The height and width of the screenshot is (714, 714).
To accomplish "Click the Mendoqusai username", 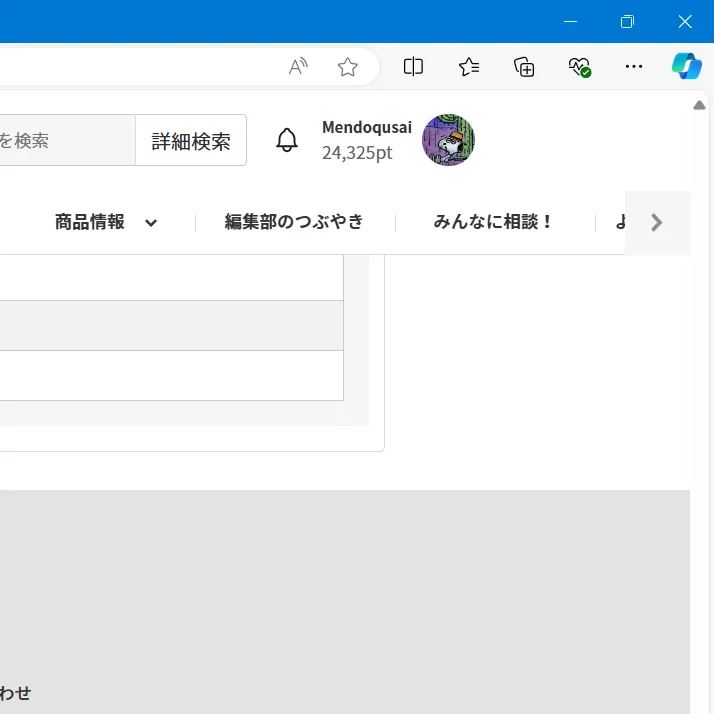I will pyautogui.click(x=366, y=127).
